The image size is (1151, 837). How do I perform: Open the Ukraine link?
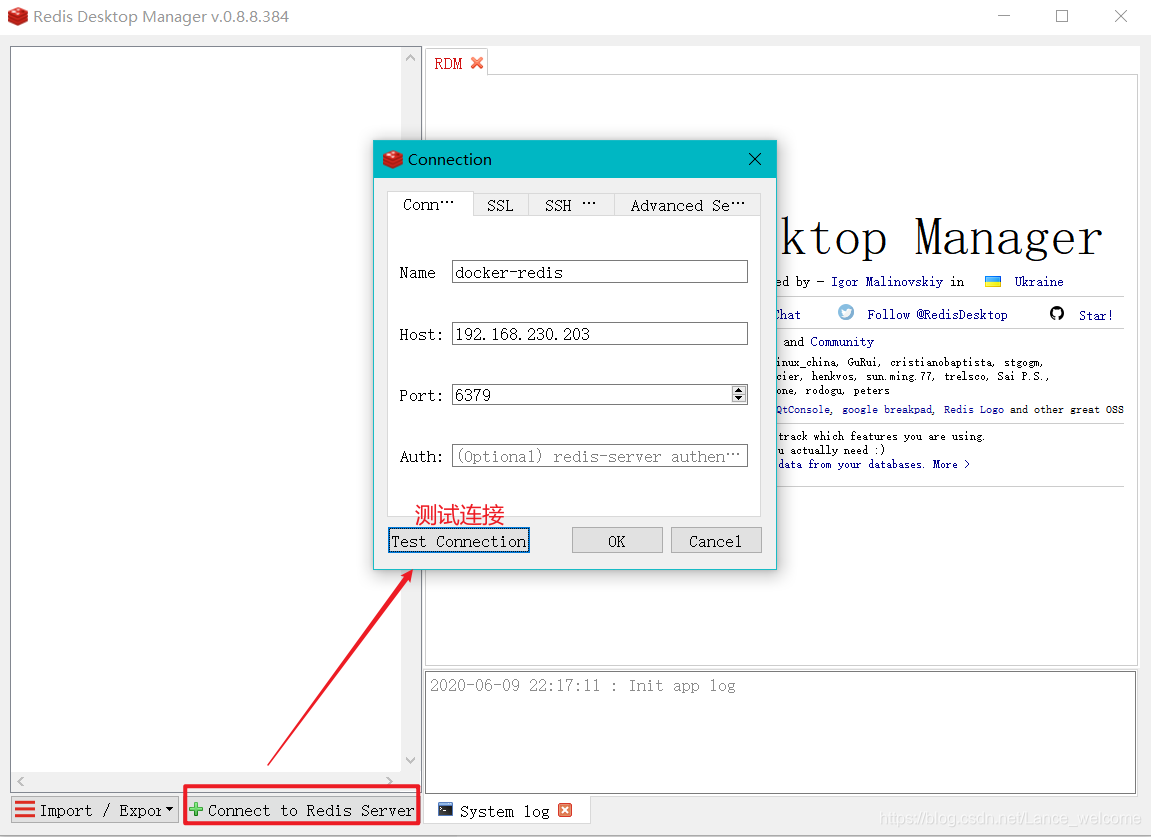click(x=1039, y=282)
